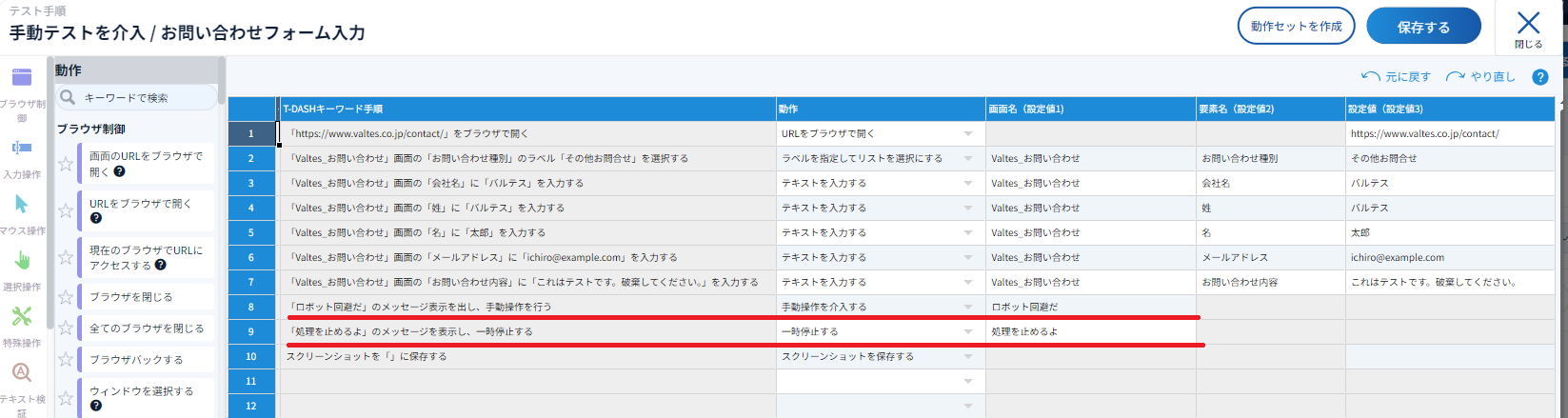Click the 動作 column header in table
Viewport: 1568px width, 418px height.
[881, 109]
